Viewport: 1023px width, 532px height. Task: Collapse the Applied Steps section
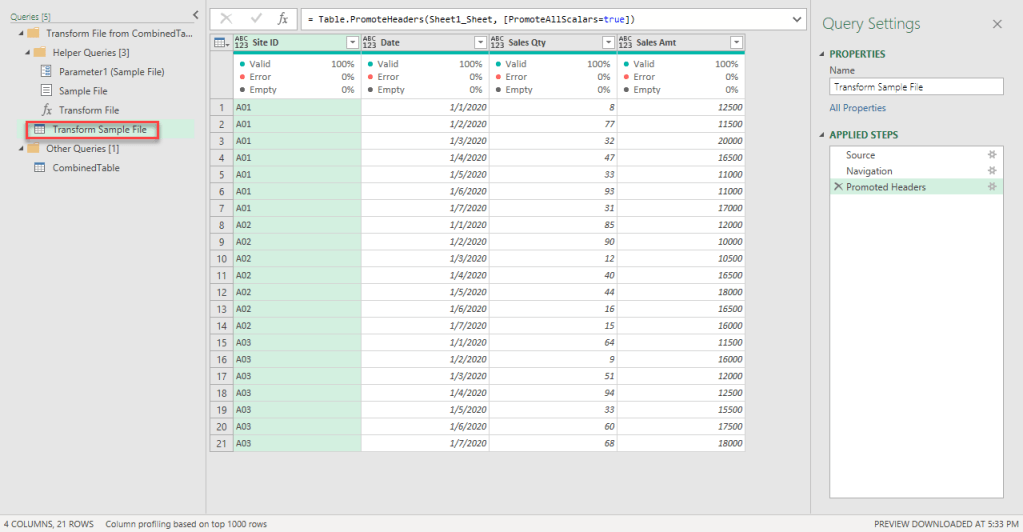tap(822, 135)
